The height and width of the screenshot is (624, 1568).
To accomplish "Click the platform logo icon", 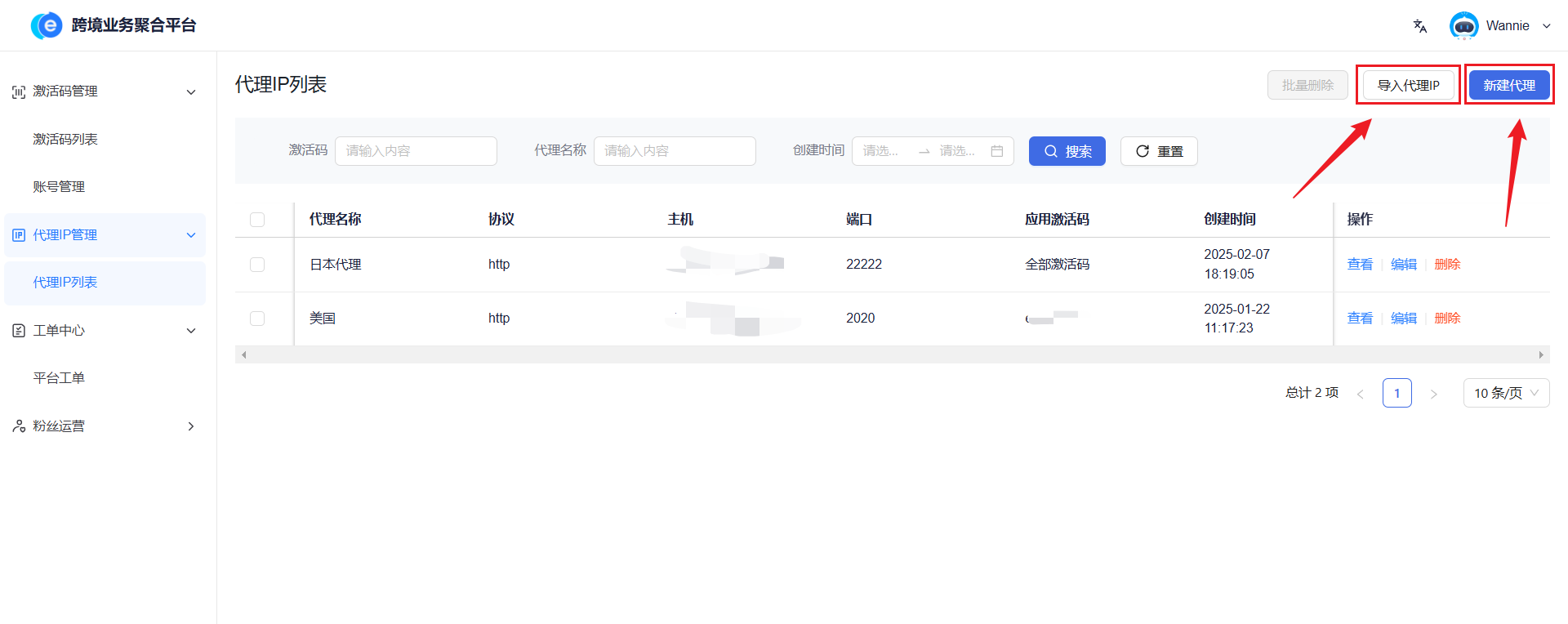I will tap(47, 25).
